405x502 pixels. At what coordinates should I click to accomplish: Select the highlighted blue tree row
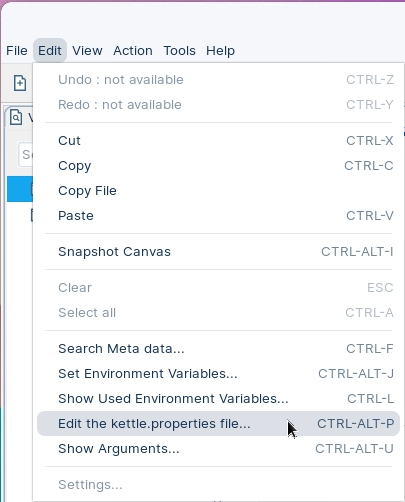click(x=20, y=189)
